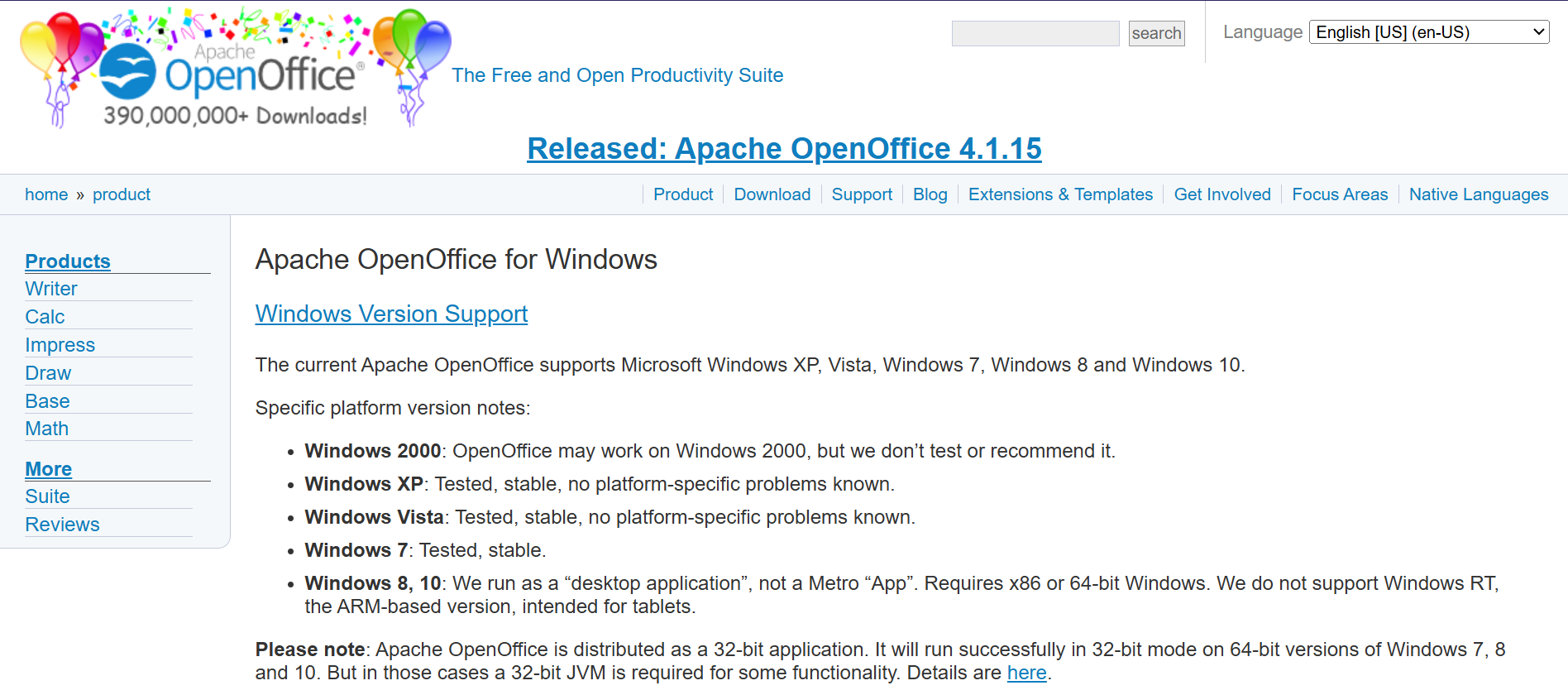Open the Calc product page
Viewport: 1568px width, 695px height.
(45, 317)
